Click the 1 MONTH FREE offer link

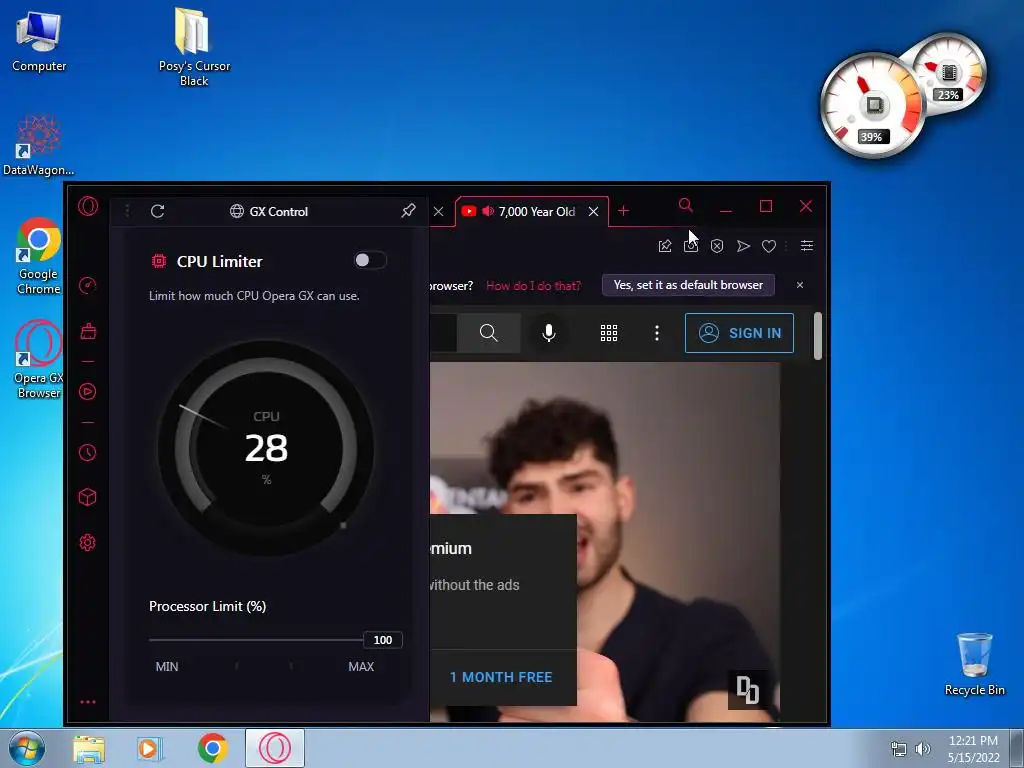(x=501, y=677)
